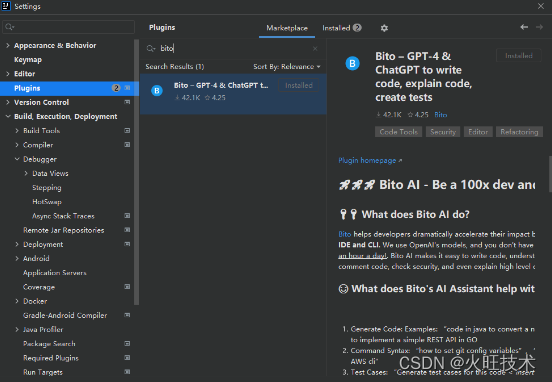The image size is (552, 382).
Task: Click the project icon beside Async Stack Traces
Action: click(127, 215)
